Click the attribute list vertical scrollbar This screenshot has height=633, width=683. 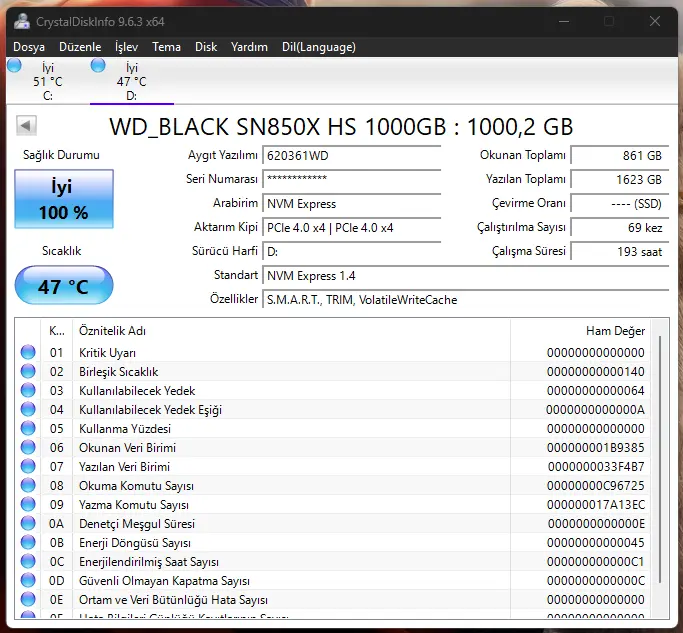[660, 460]
